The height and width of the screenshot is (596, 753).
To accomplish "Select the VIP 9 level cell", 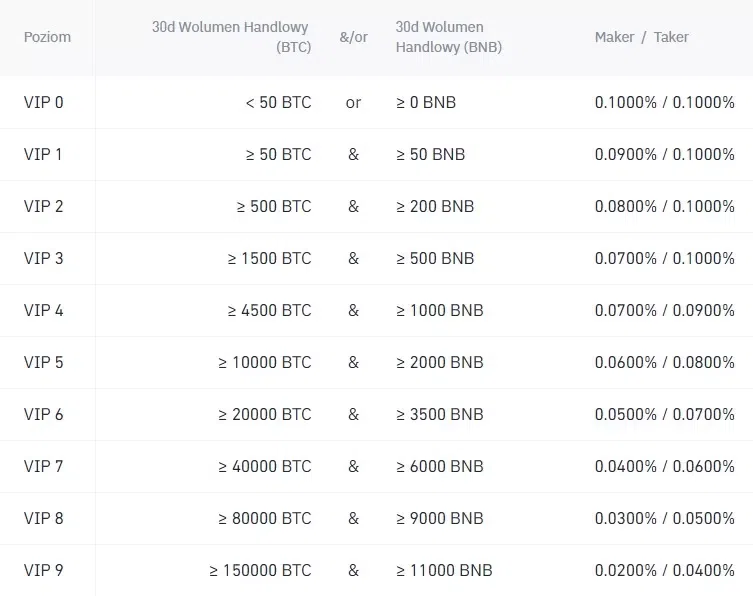I will [x=44, y=570].
